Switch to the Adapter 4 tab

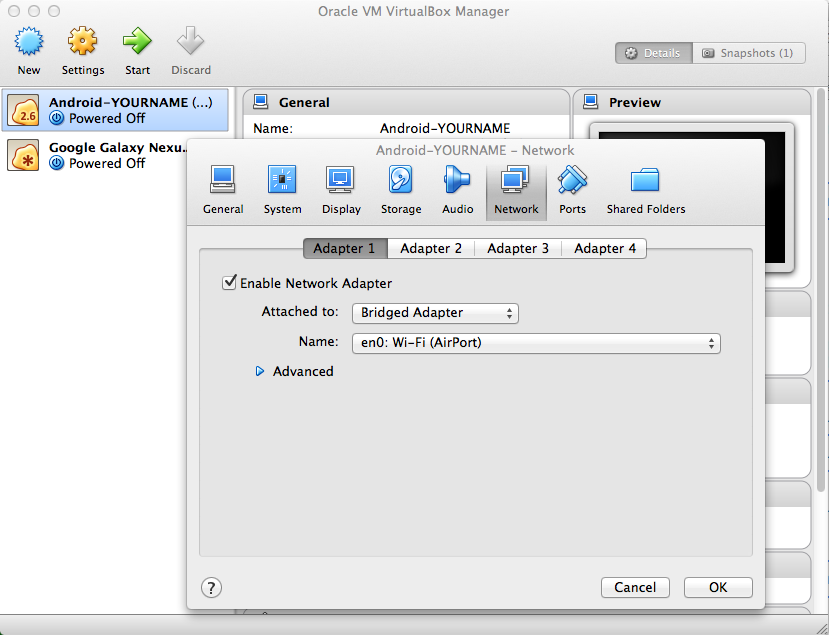[604, 248]
